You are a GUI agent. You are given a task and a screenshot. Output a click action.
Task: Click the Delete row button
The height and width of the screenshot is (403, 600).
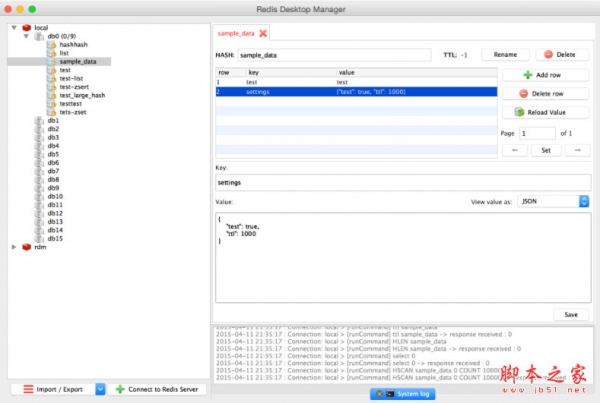(545, 94)
